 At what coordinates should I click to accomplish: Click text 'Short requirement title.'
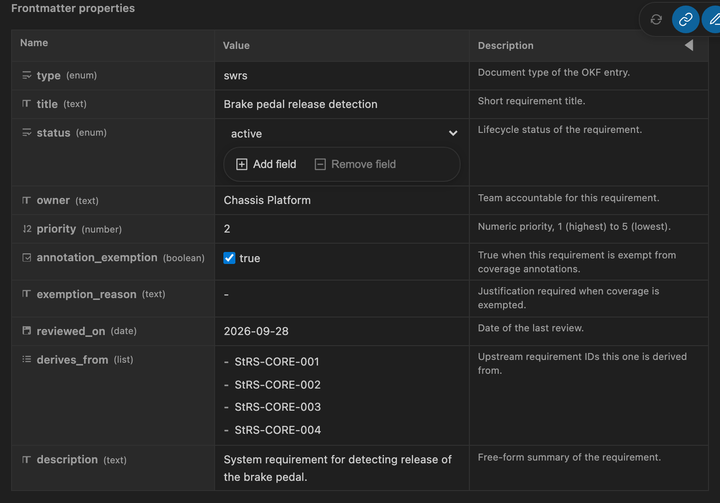(531, 101)
